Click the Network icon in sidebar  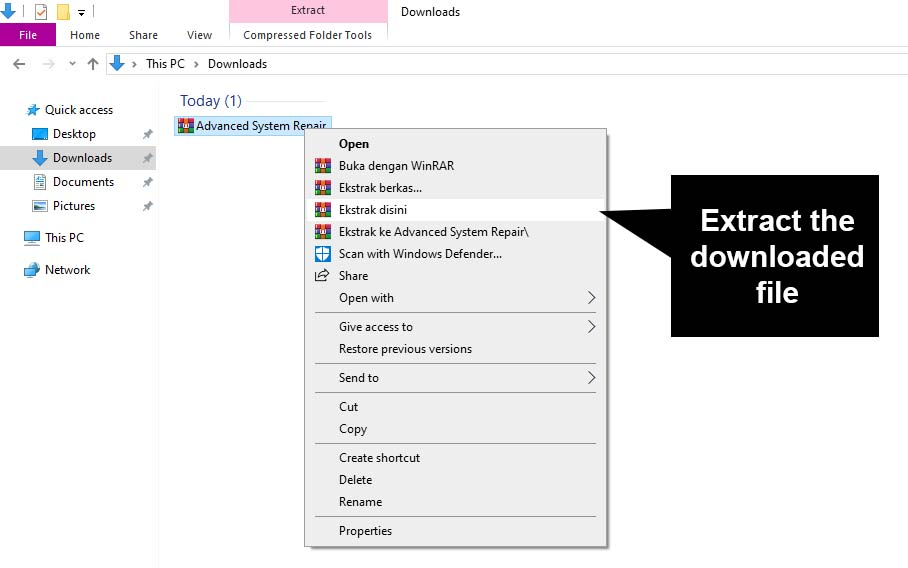(32, 270)
